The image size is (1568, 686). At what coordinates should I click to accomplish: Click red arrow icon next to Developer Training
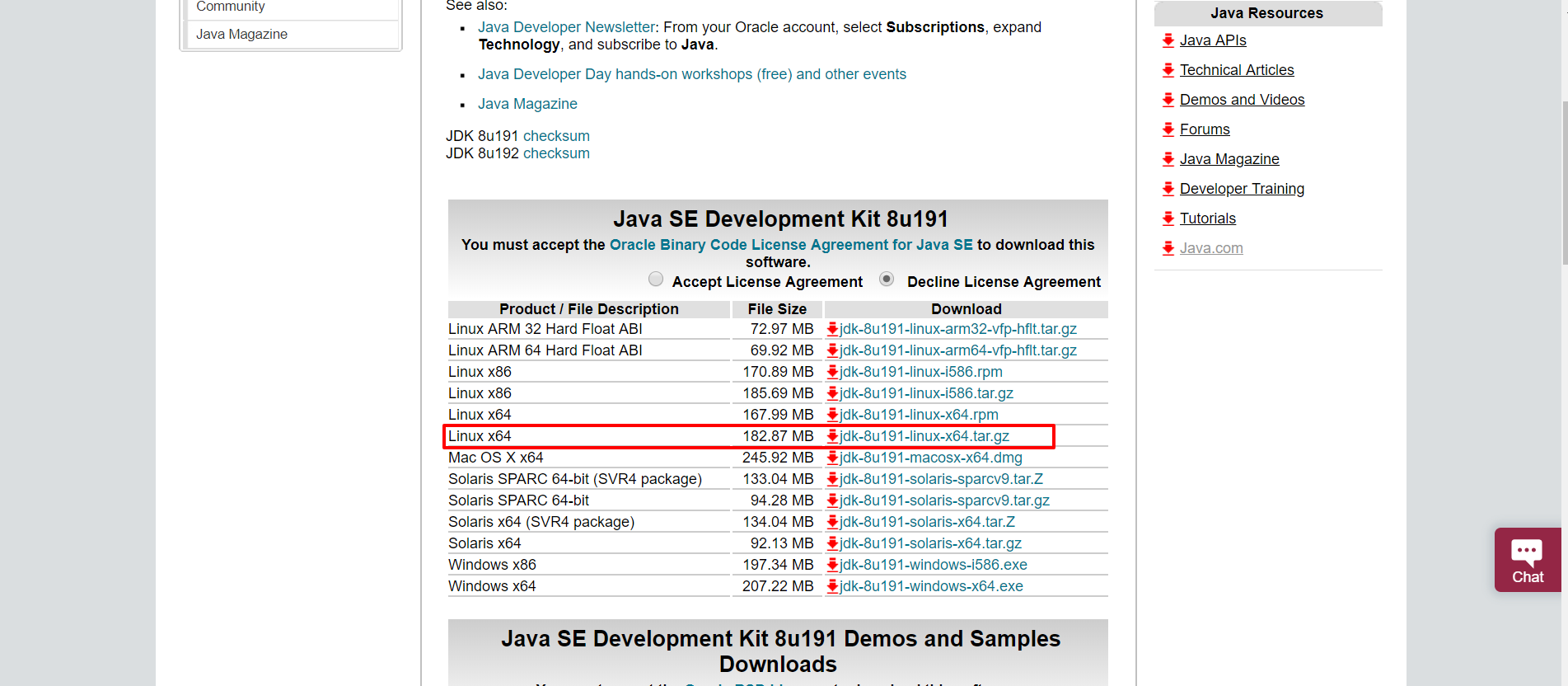pos(1168,189)
